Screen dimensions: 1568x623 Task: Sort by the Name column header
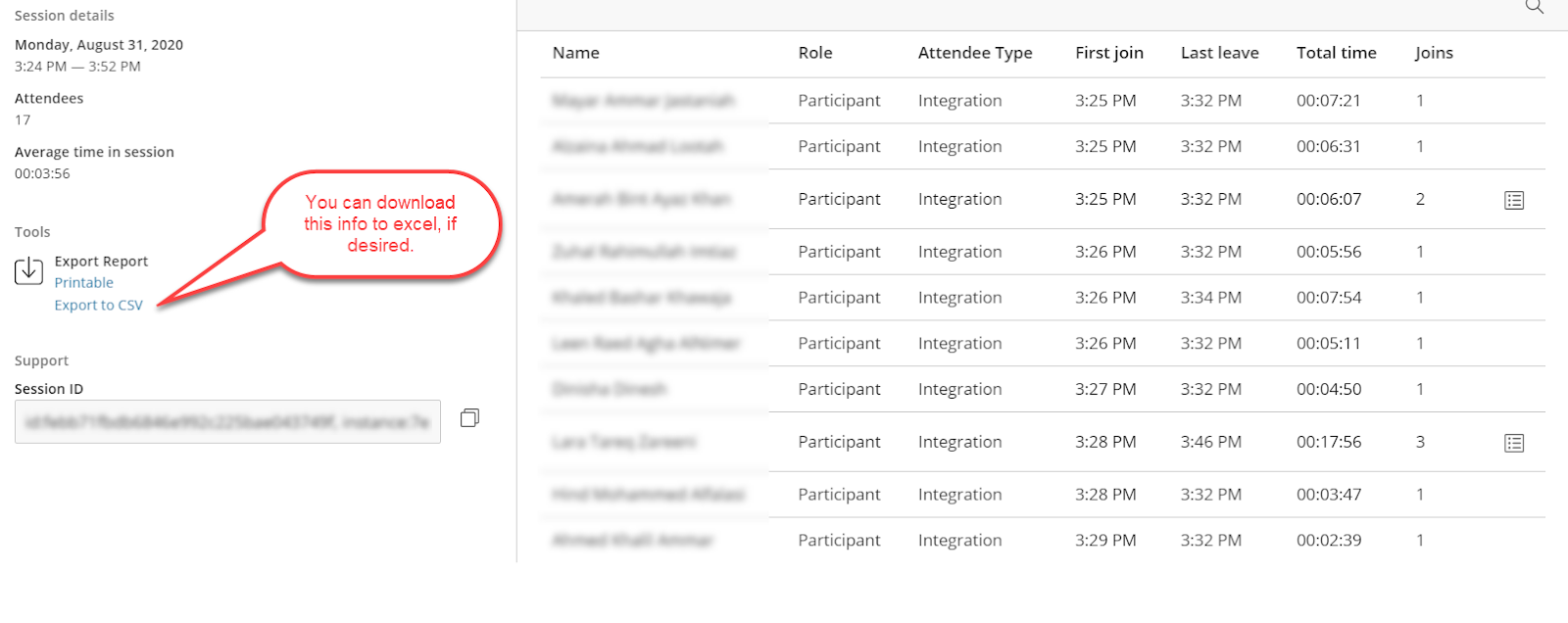coord(576,53)
